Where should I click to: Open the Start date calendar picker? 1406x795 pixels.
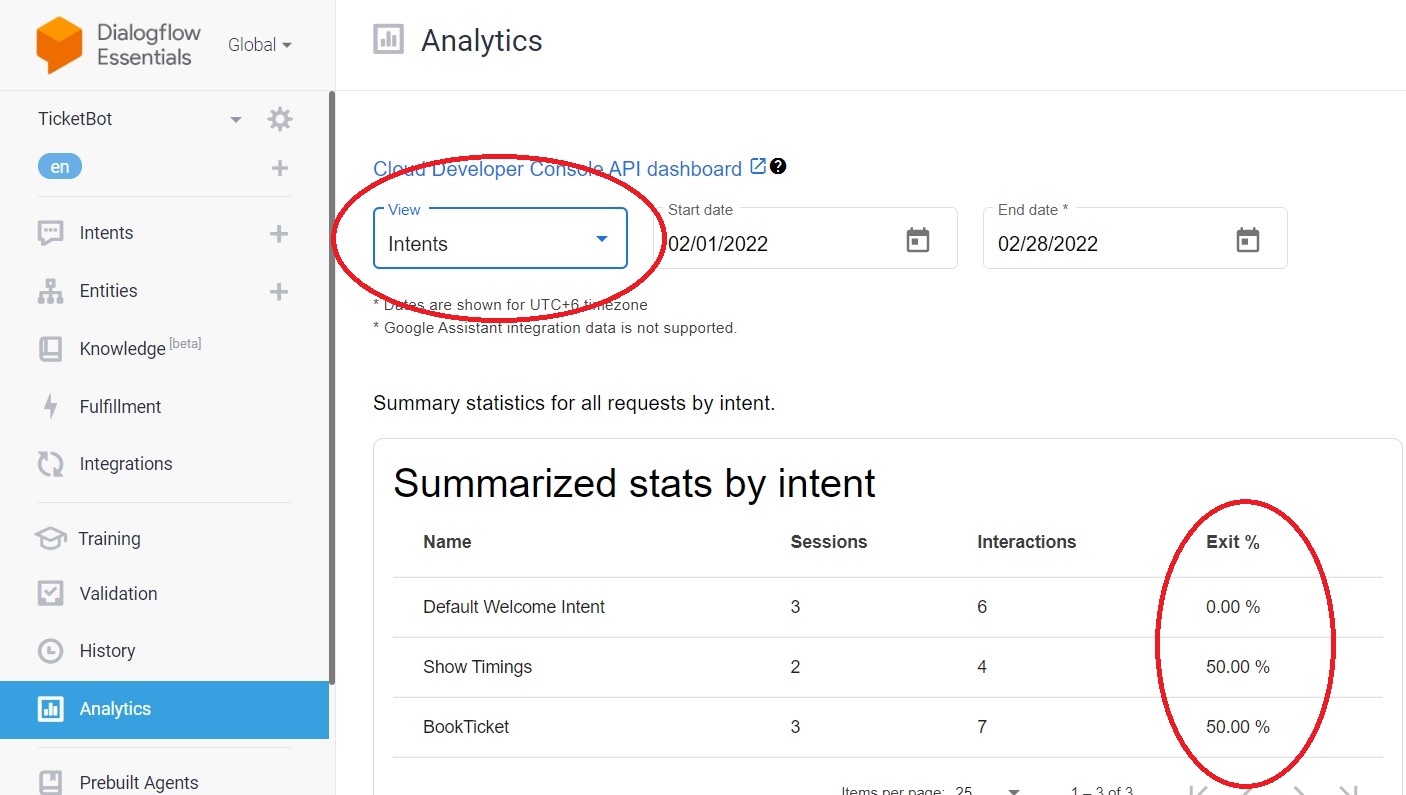pyautogui.click(x=917, y=240)
